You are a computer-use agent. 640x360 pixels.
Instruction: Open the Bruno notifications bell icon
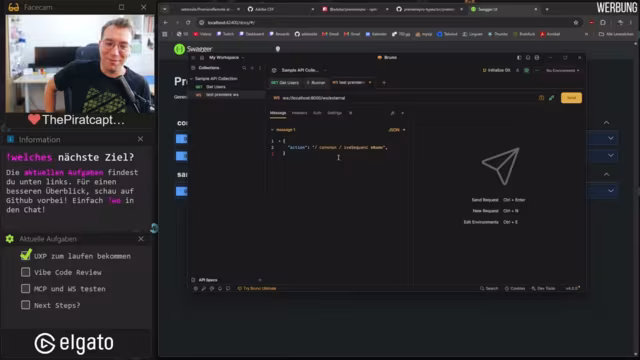(x=220, y=289)
